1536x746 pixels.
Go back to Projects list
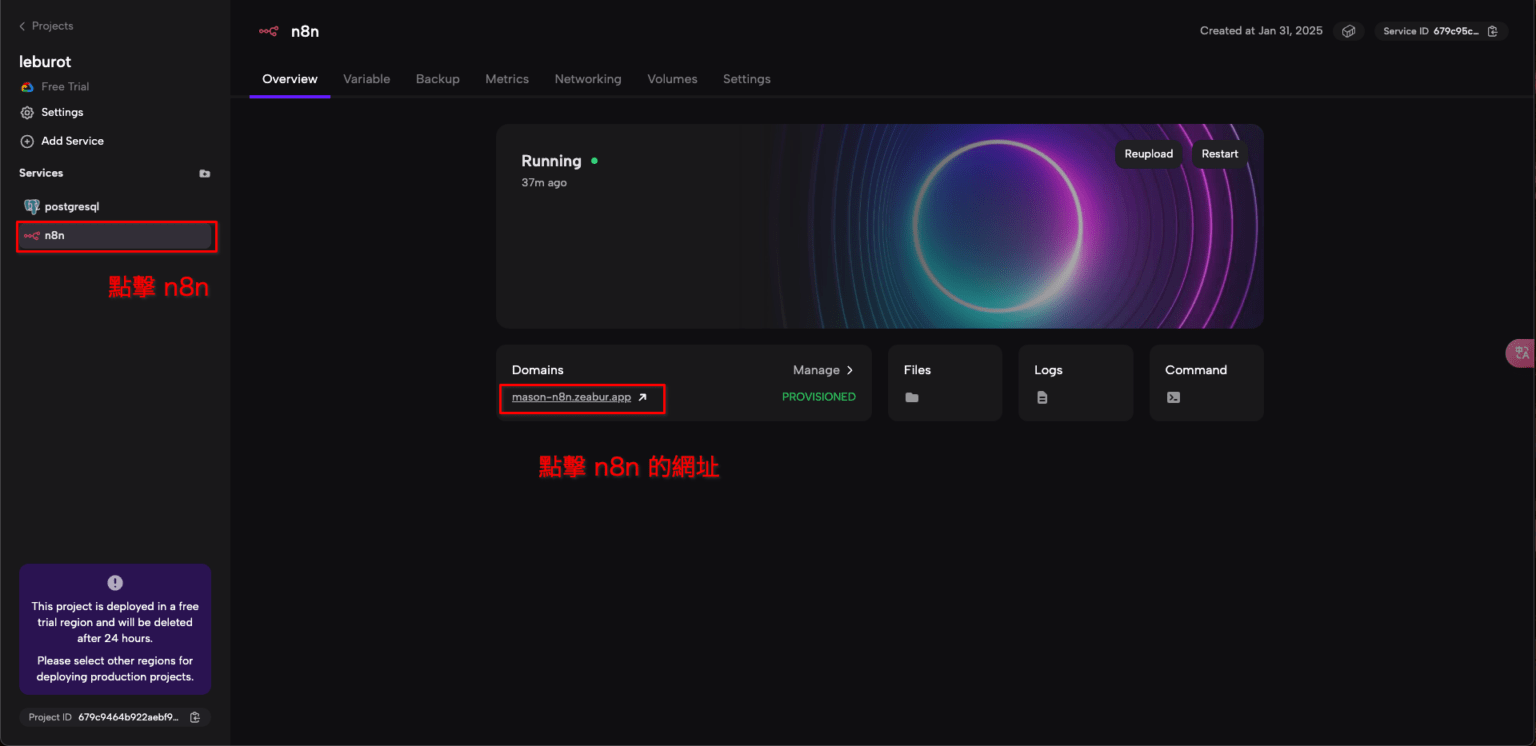(x=46, y=26)
